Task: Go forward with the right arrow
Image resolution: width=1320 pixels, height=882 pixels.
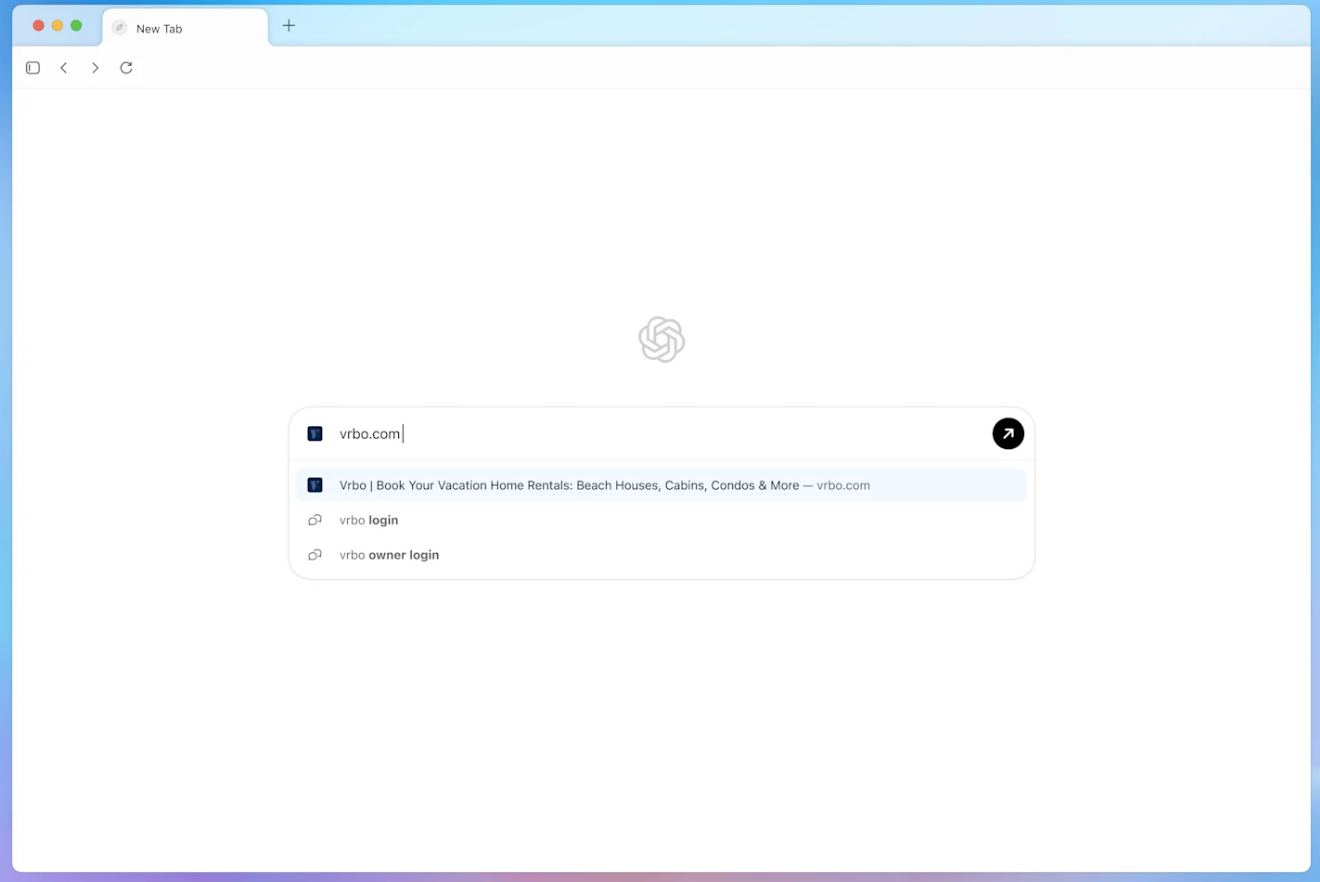Action: 95,68
